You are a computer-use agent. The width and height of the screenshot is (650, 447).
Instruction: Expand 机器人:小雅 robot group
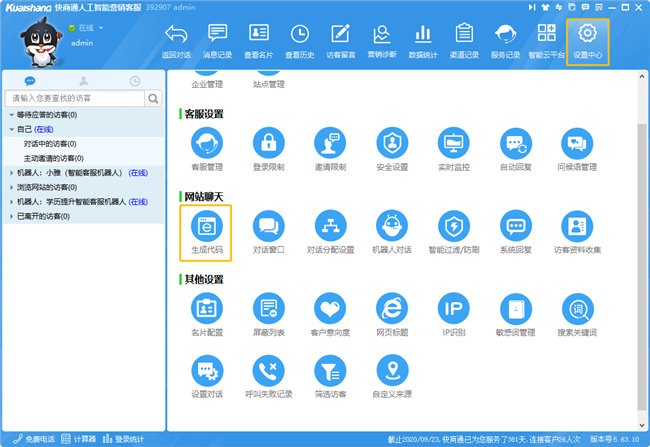pyautogui.click(x=12, y=173)
